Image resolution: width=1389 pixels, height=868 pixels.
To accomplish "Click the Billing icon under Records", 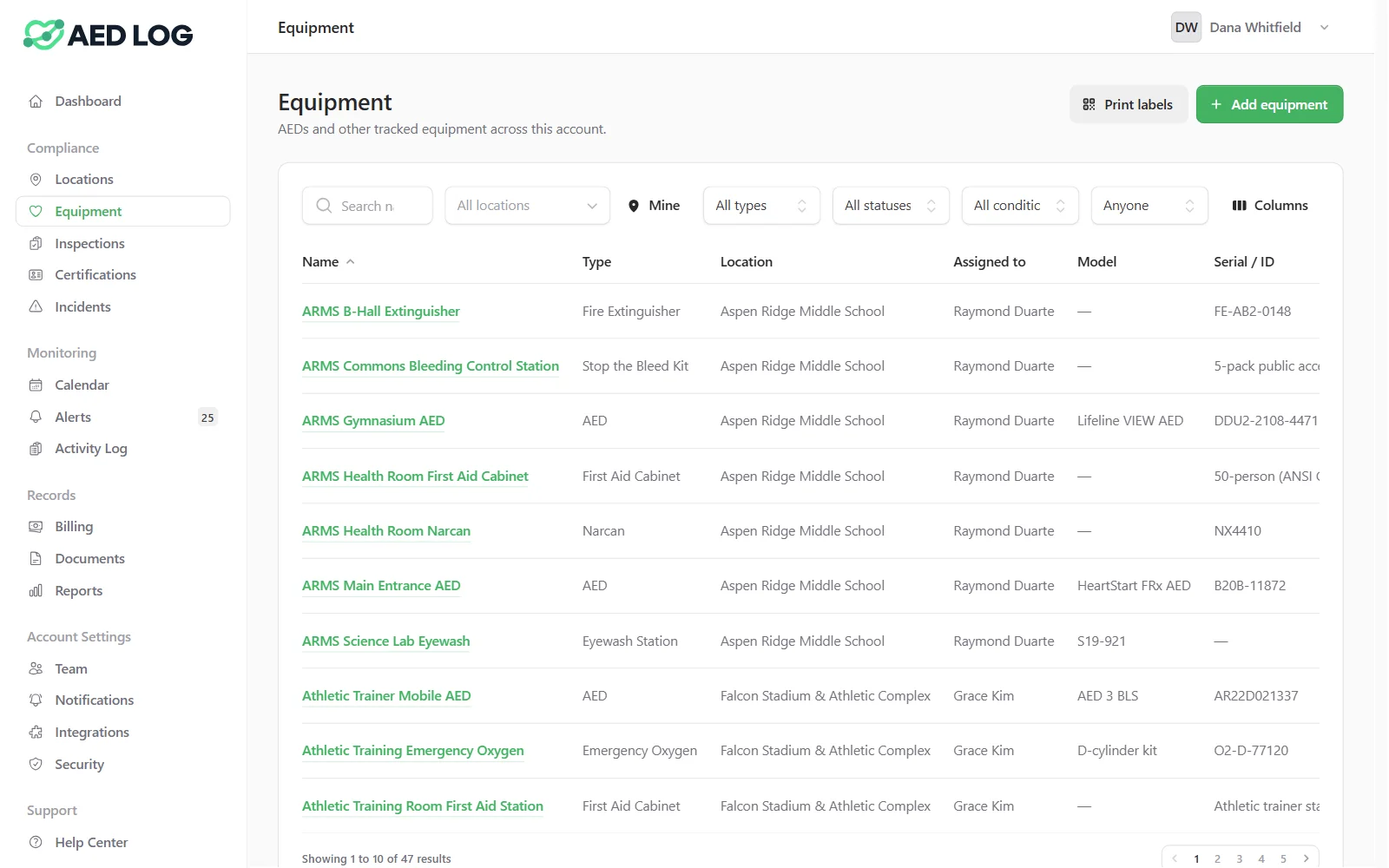I will point(36,527).
